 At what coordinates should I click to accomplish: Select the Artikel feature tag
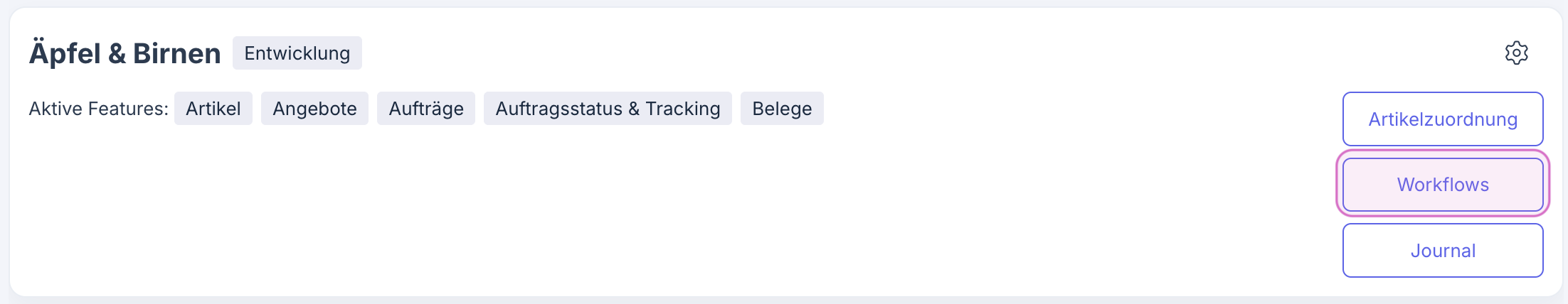pos(213,109)
